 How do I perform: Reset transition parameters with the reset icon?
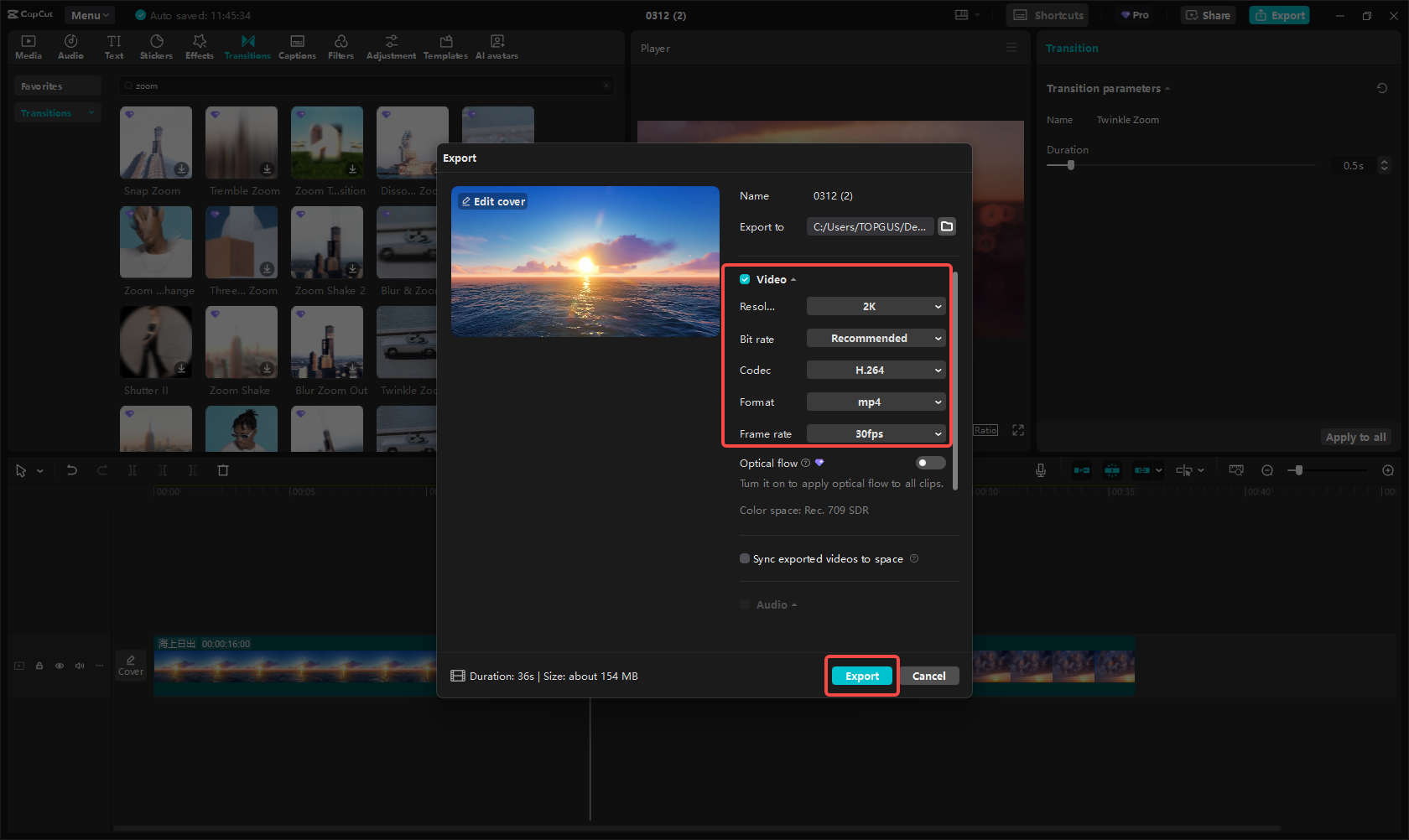[x=1382, y=88]
